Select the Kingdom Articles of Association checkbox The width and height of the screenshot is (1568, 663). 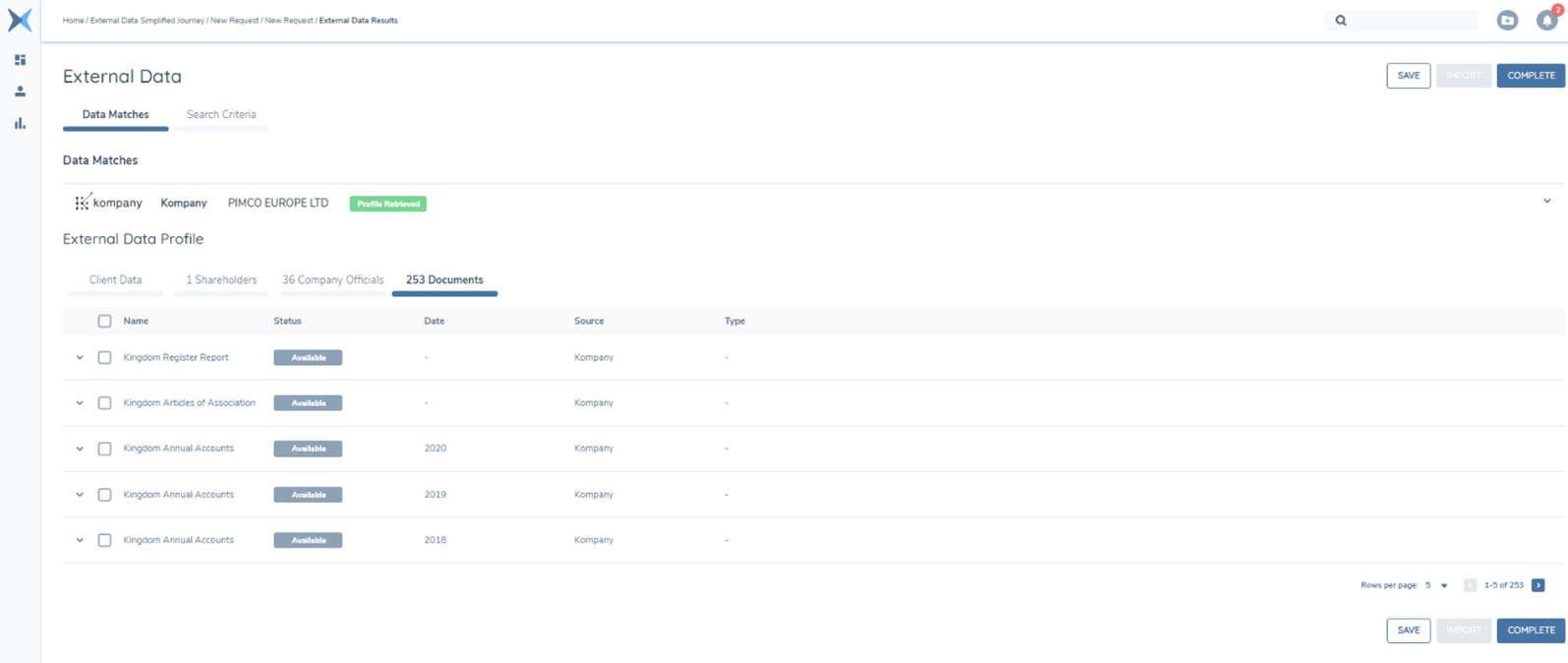(104, 403)
